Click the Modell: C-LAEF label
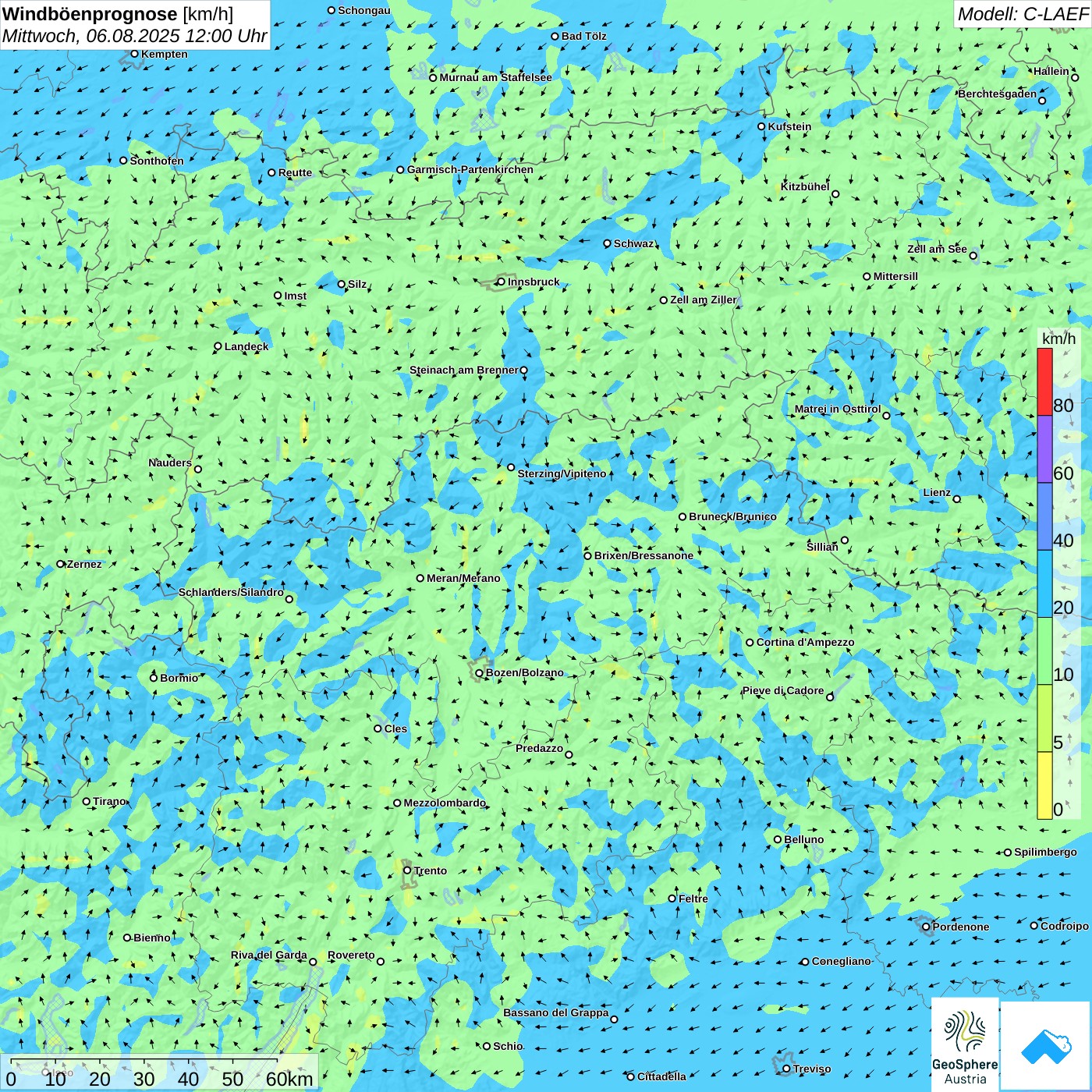Screen dimensions: 1092x1092 [x=1023, y=14]
